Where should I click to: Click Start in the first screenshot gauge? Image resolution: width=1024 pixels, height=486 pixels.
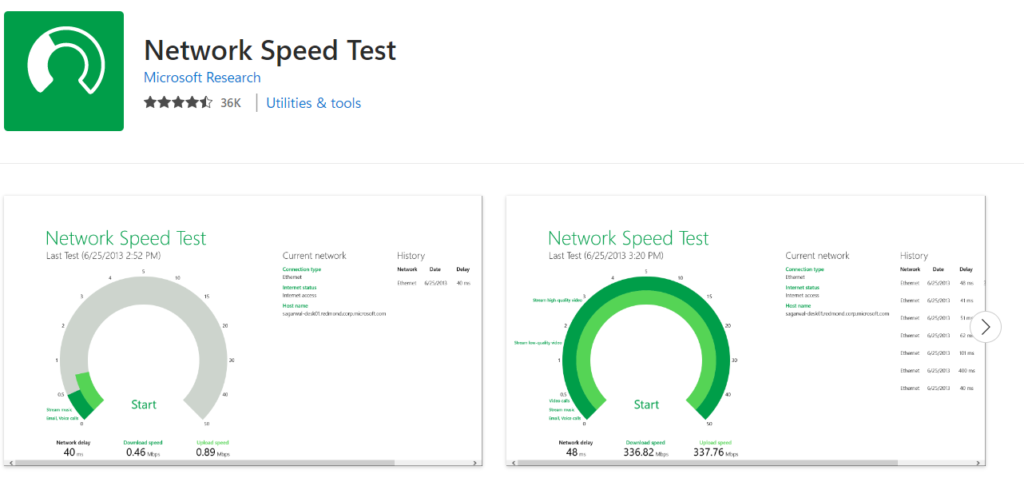click(x=144, y=404)
